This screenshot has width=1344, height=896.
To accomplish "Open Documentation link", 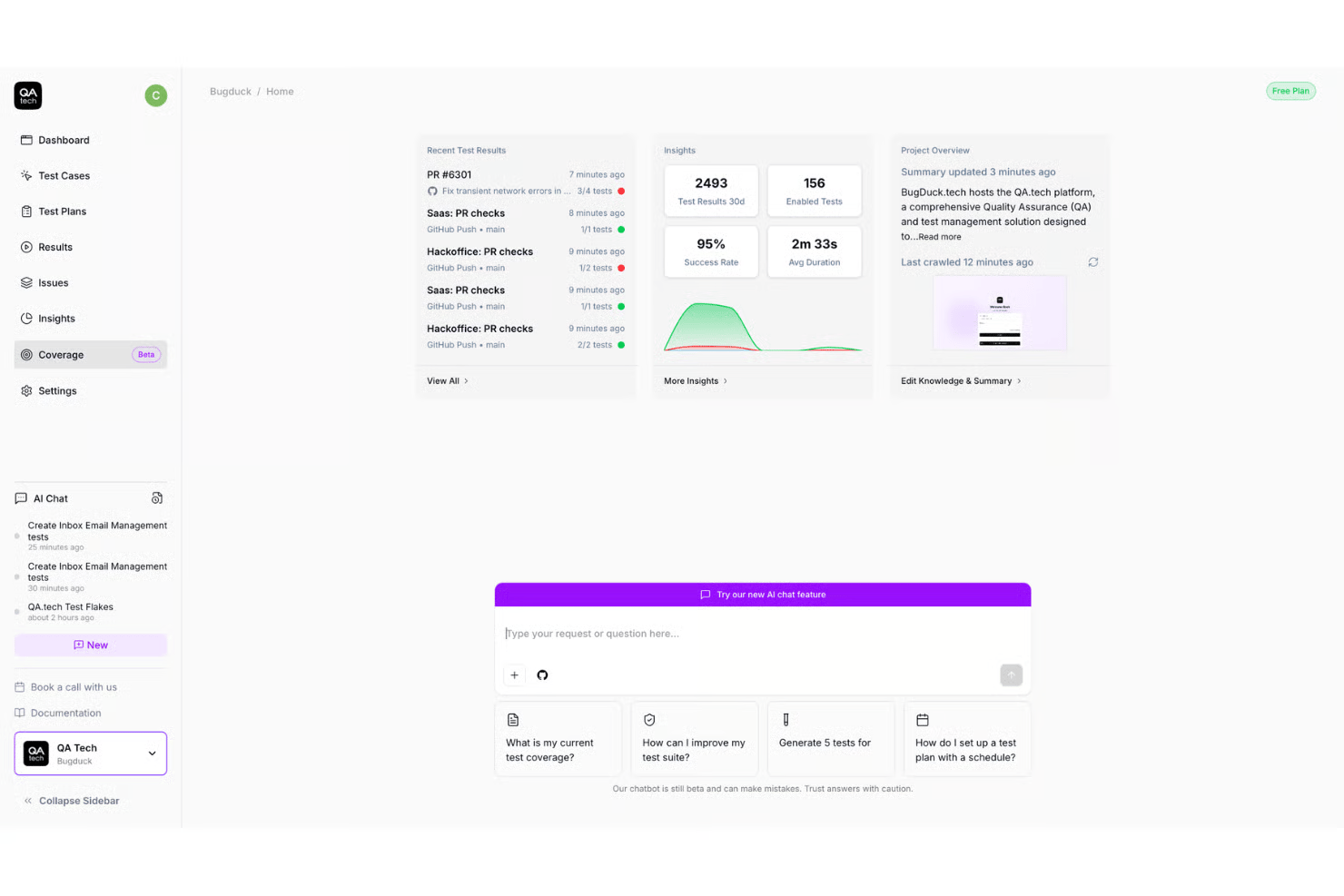I will (x=58, y=714).
